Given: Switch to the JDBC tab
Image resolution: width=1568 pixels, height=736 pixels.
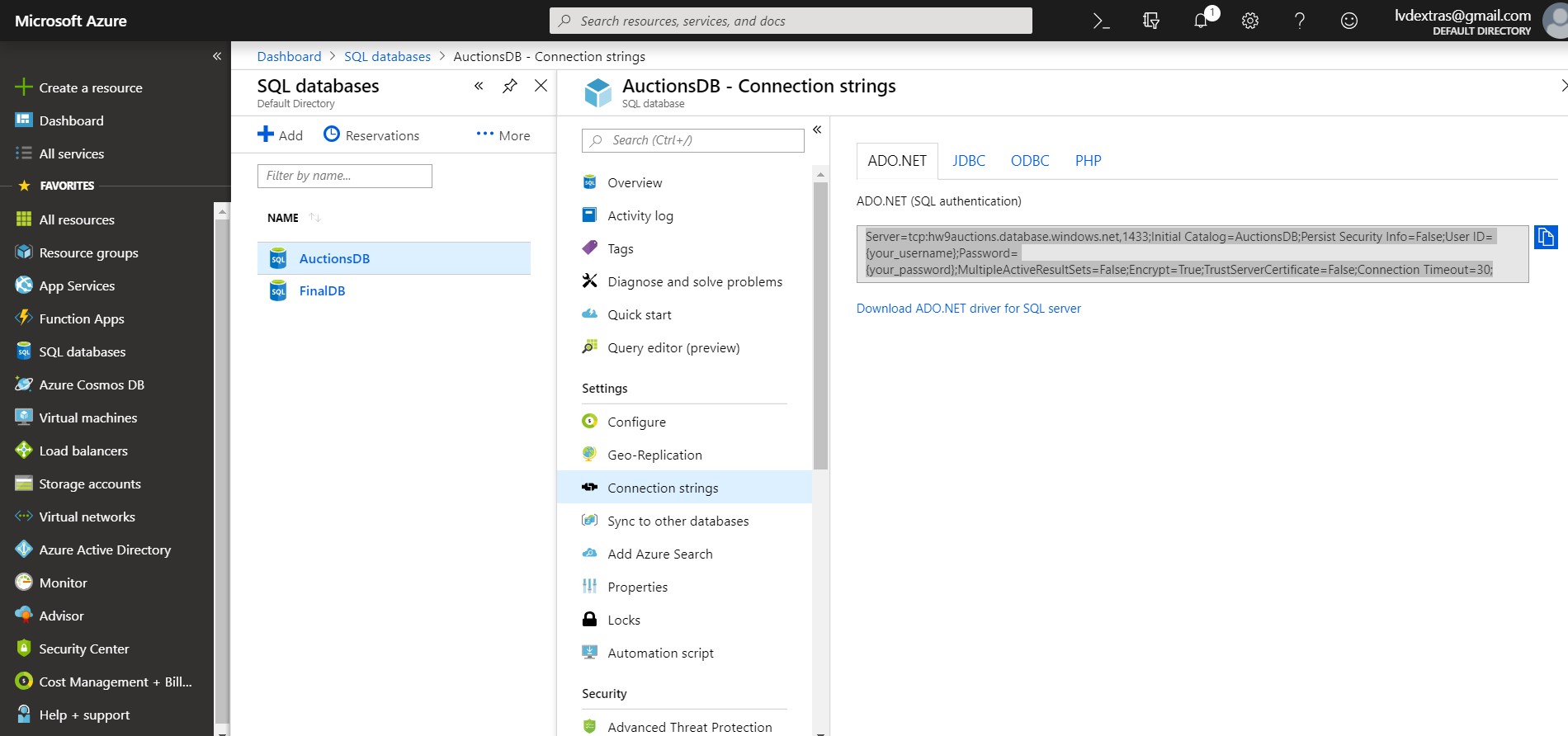Looking at the screenshot, I should 969,161.
